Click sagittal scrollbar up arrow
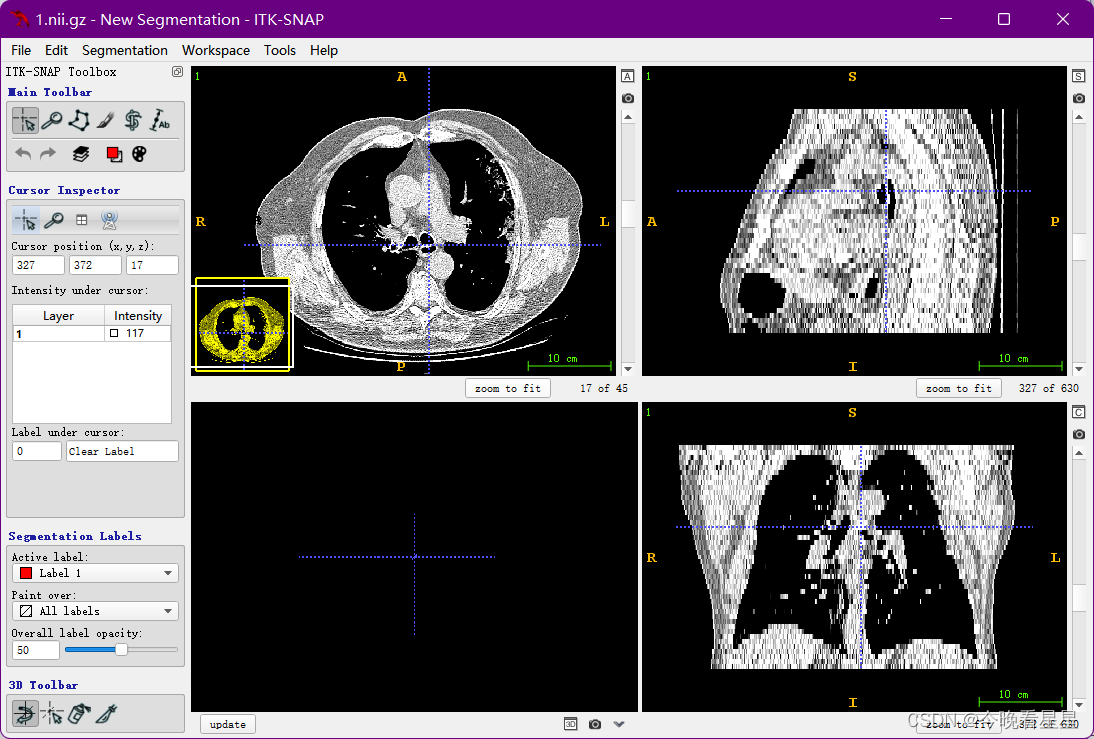This screenshot has height=739, width=1094. pyautogui.click(x=1079, y=117)
